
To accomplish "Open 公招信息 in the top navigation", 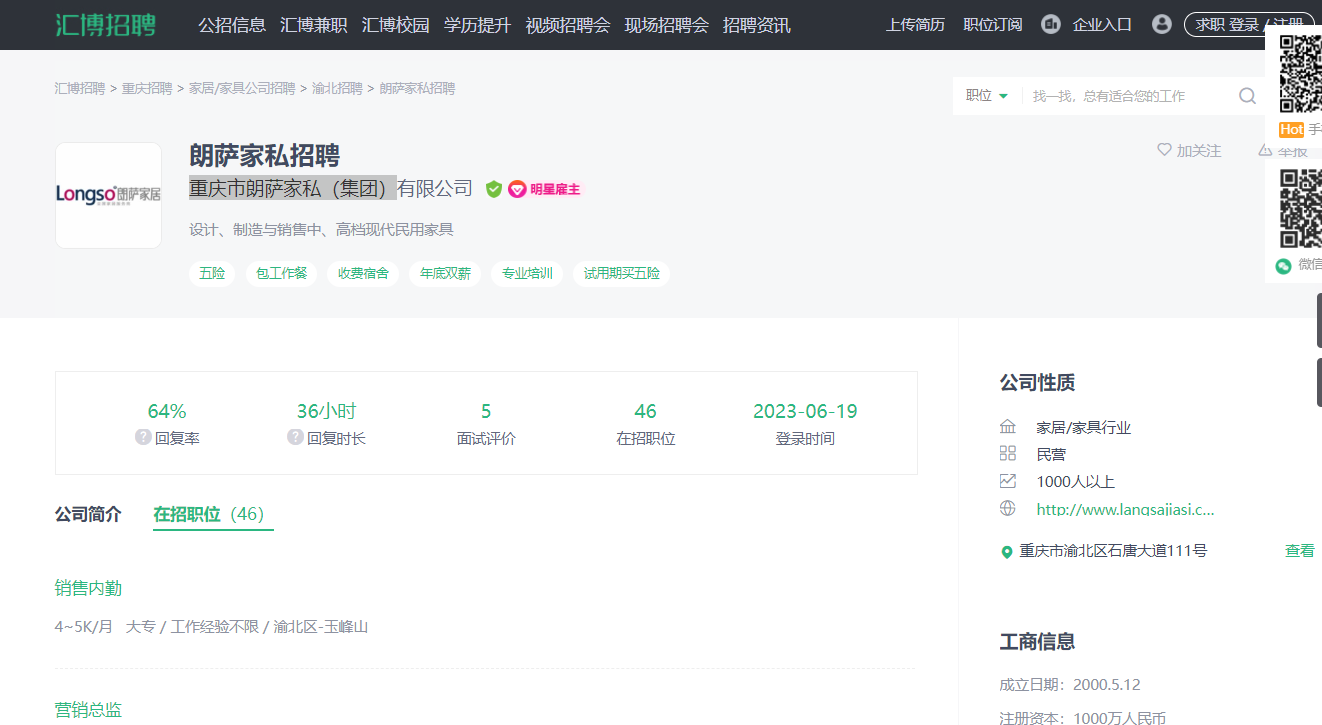I will click(x=232, y=25).
